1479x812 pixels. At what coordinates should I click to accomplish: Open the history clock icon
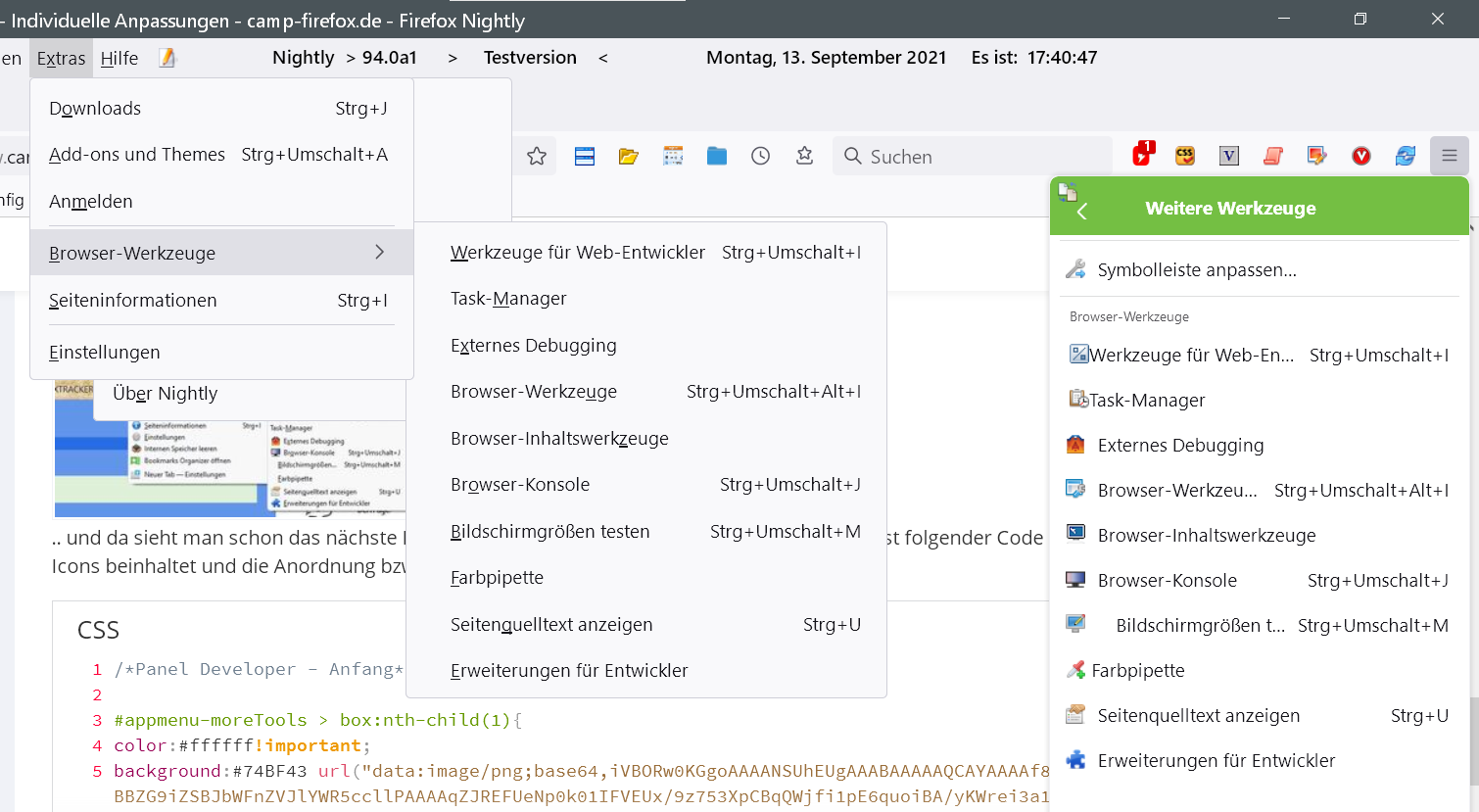tap(761, 157)
